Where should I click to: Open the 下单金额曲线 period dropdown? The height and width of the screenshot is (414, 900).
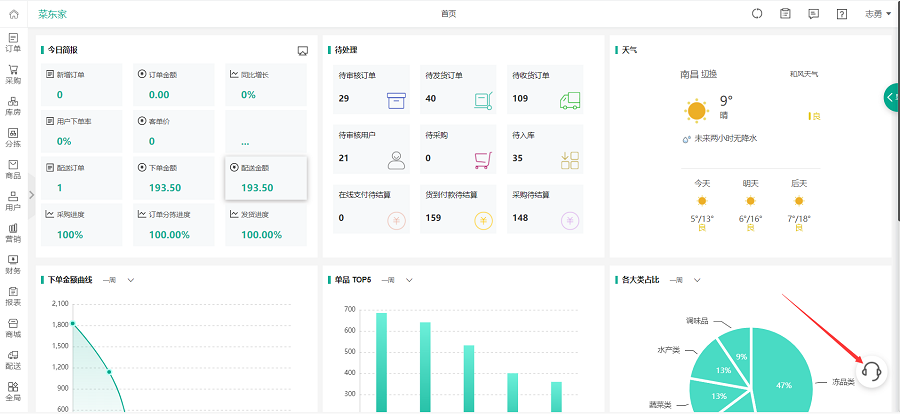click(130, 280)
